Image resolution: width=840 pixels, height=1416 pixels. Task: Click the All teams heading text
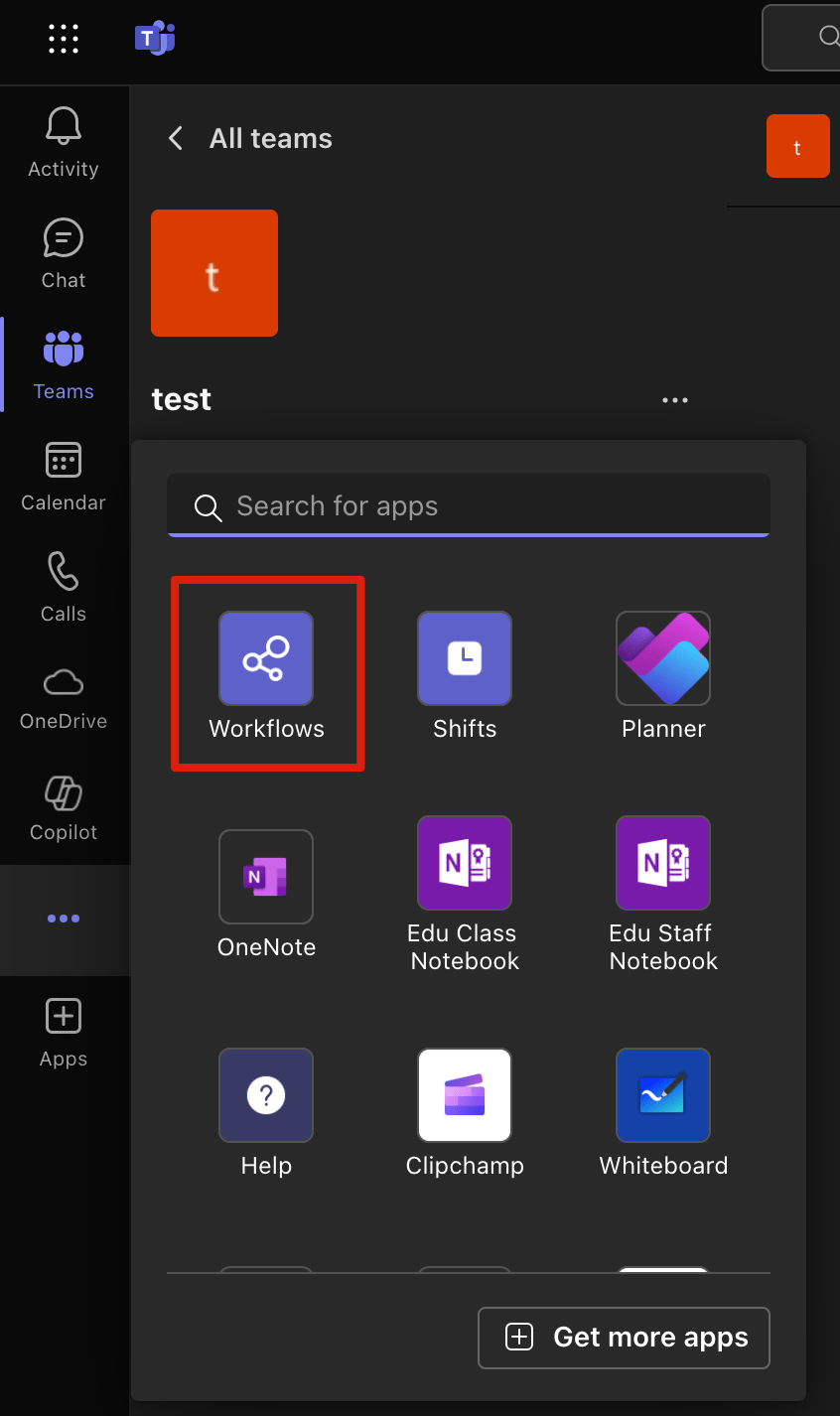tap(271, 138)
